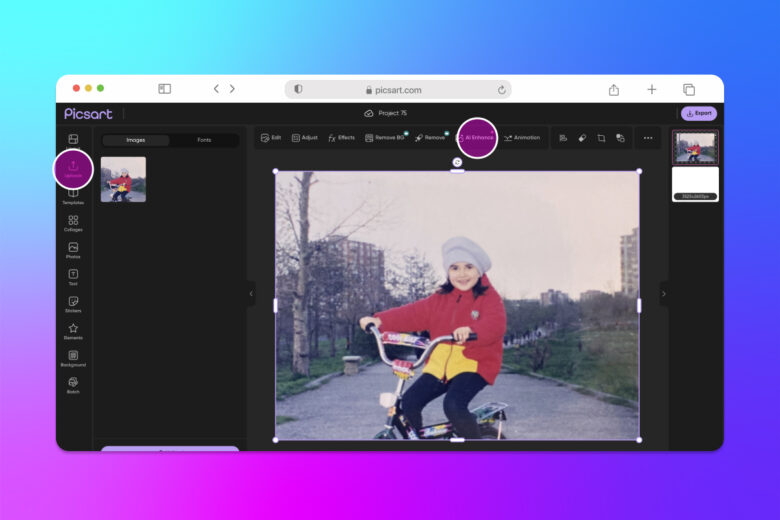This screenshot has height=520, width=780.
Task: Click the AI Enhance tool
Action: [477, 138]
